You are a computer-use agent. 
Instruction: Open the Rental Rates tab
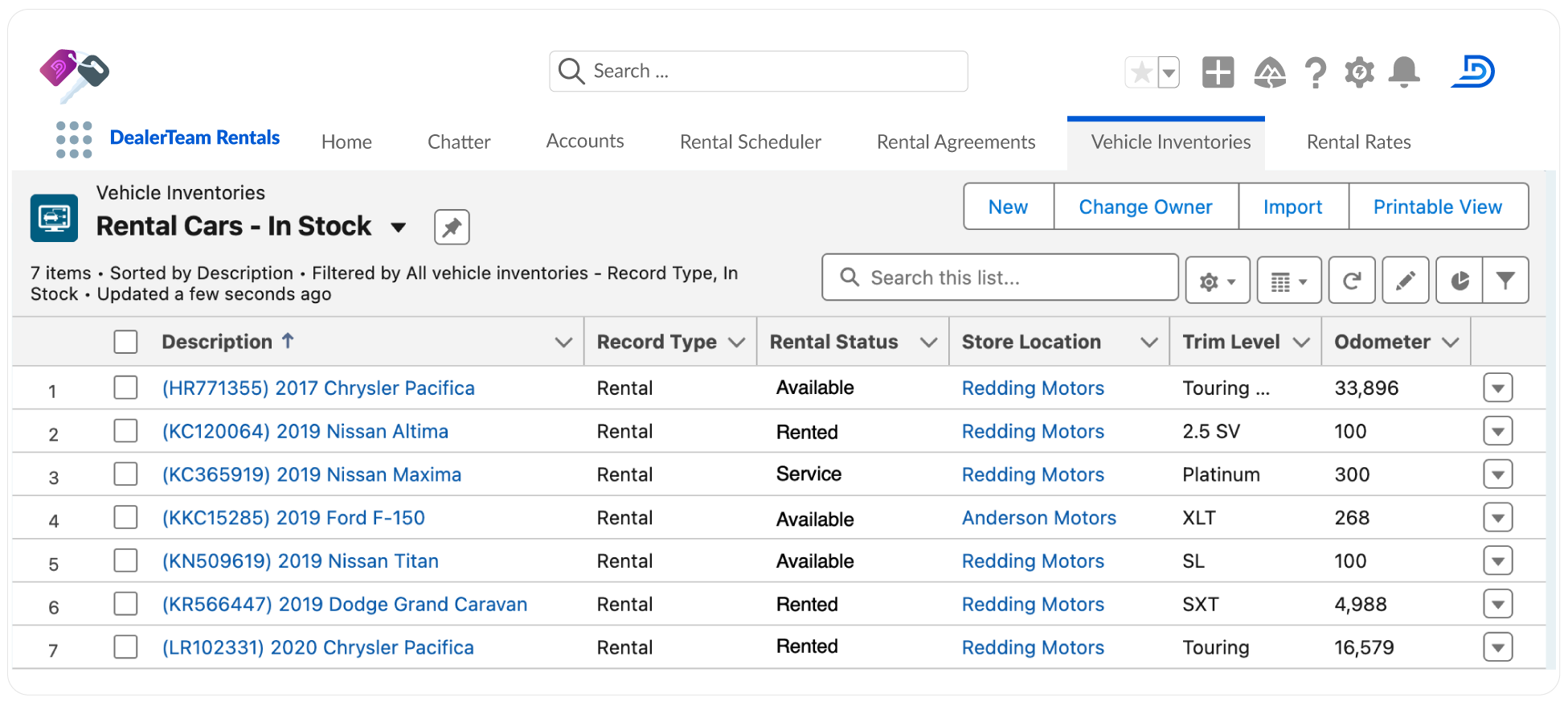tap(1359, 142)
